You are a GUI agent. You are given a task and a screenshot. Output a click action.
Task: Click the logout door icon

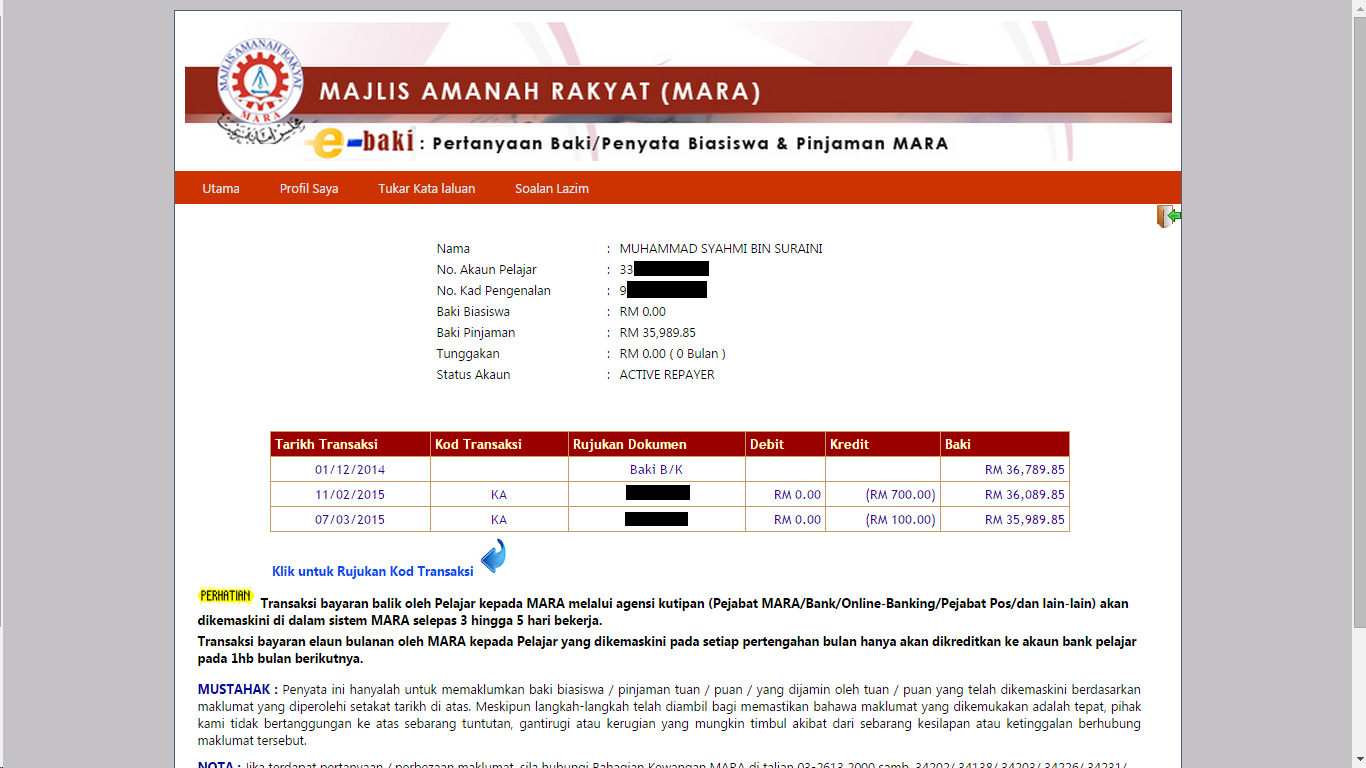(x=1169, y=216)
